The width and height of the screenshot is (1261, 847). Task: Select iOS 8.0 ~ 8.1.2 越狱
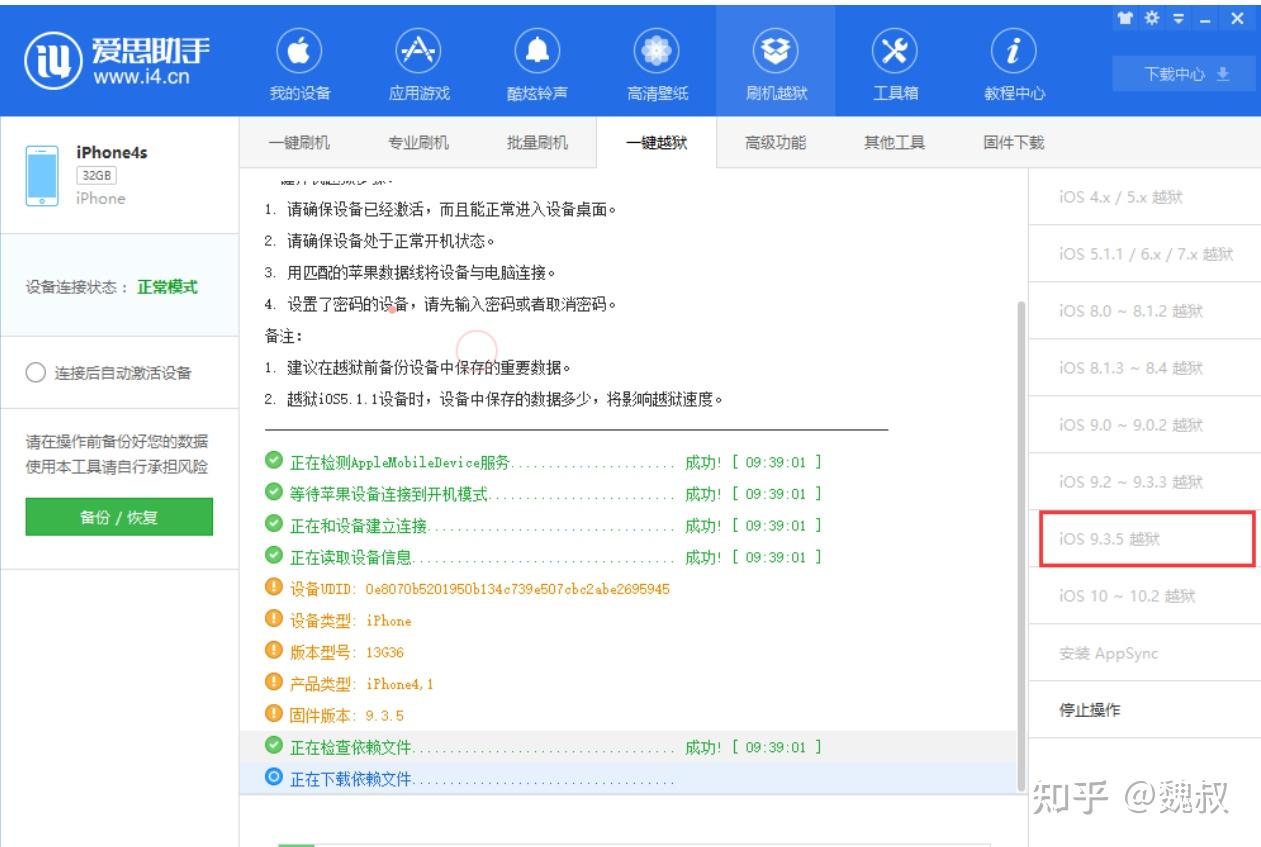point(1144,311)
